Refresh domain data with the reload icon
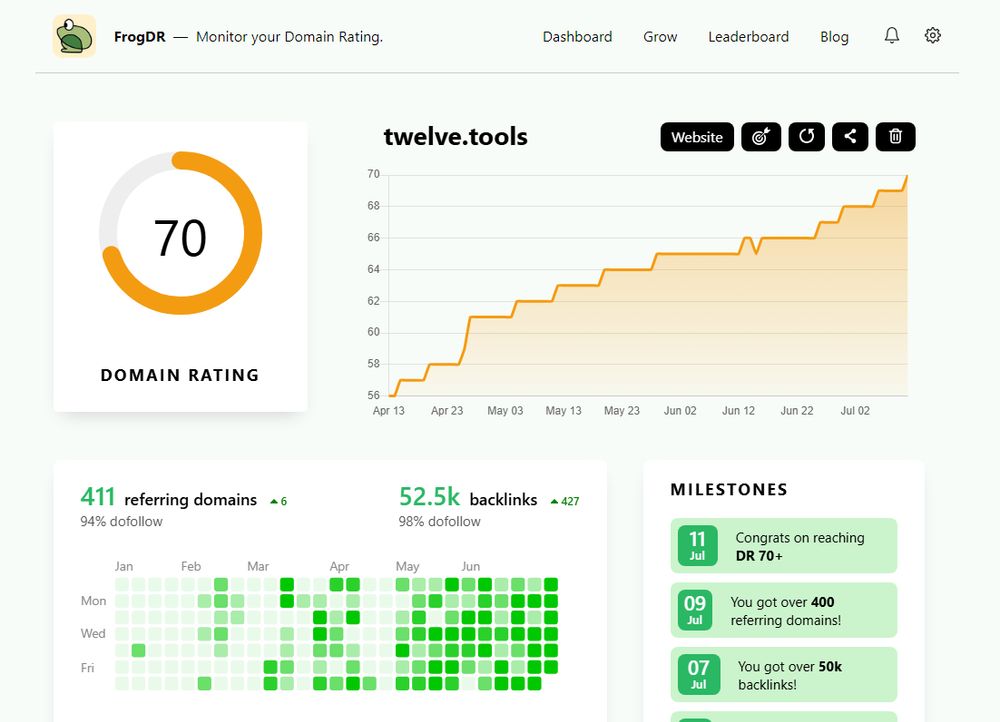The height and width of the screenshot is (722, 1000). [x=806, y=136]
